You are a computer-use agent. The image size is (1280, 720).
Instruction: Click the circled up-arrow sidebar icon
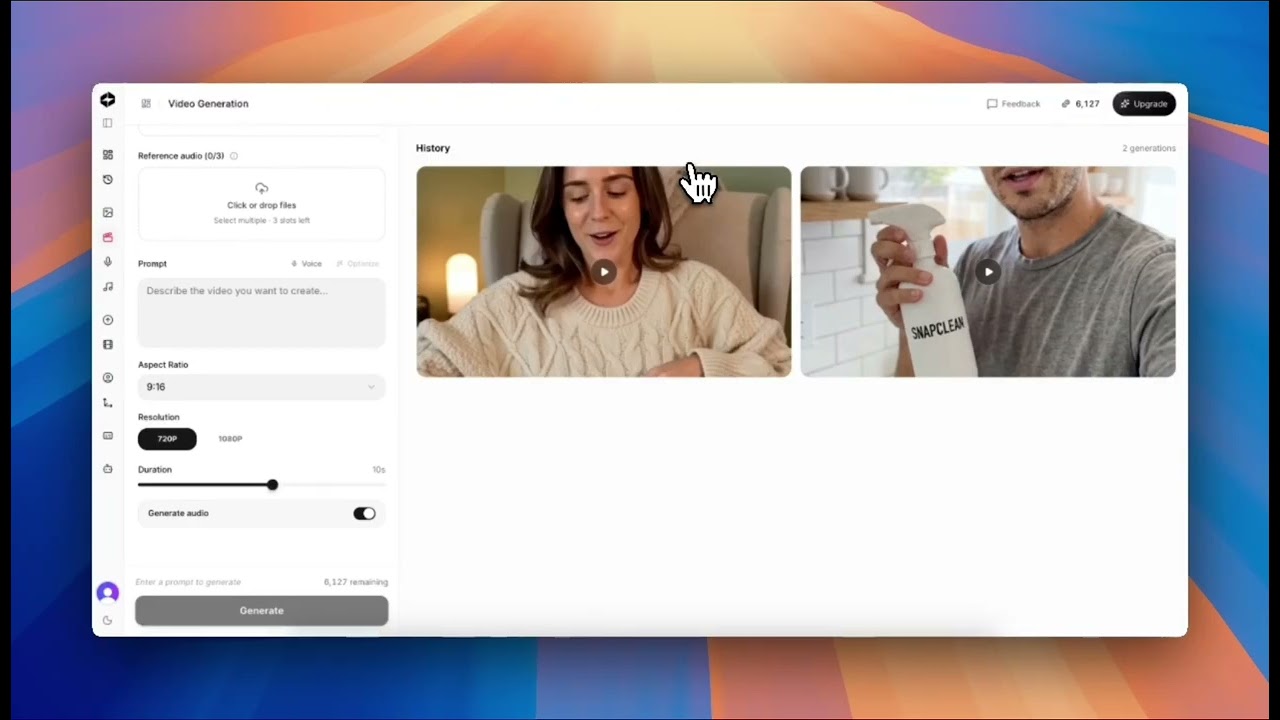108,320
